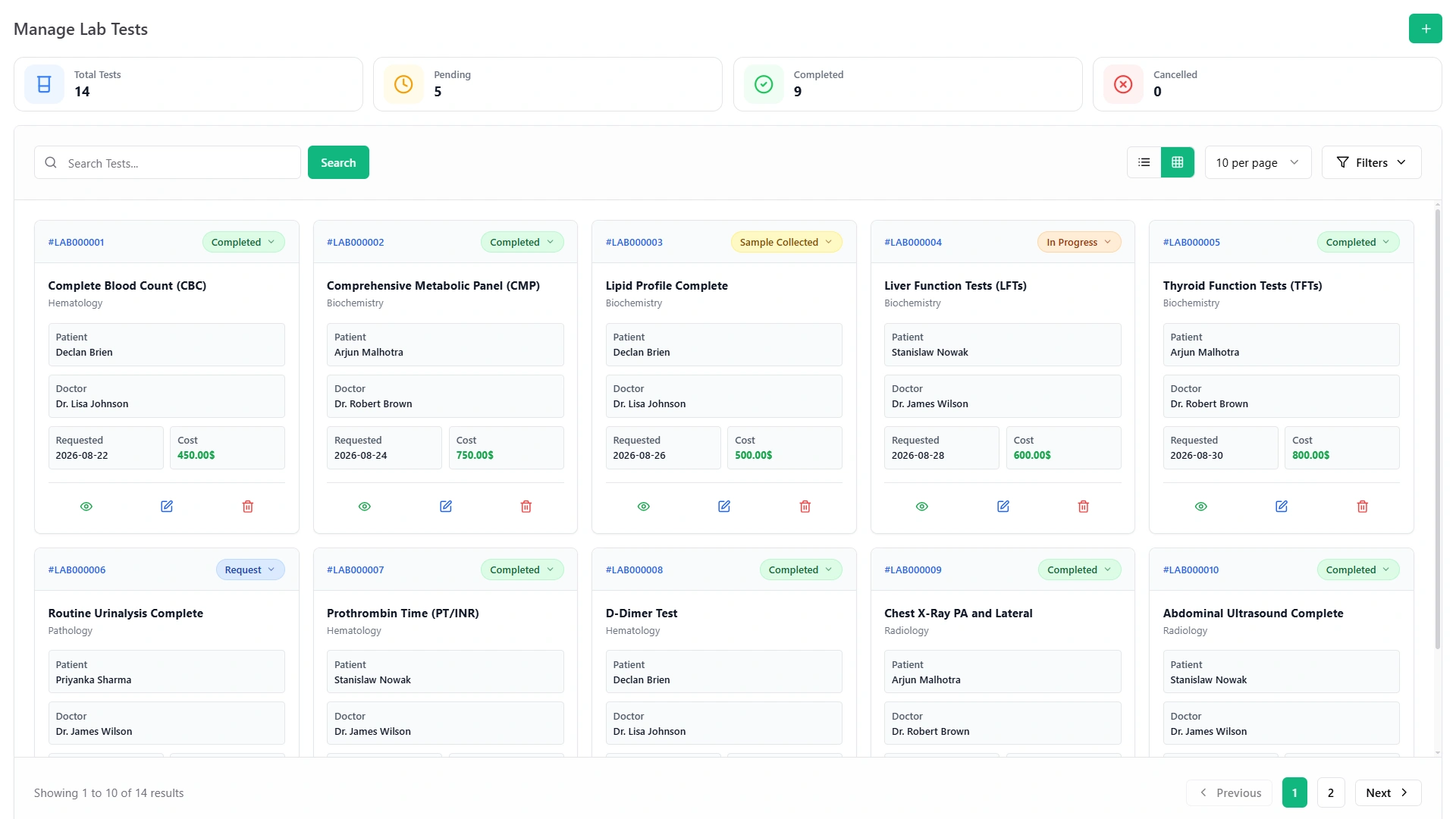Change In Progress status of #LAB000004
Viewport: 1456px width, 819px height.
pyautogui.click(x=1079, y=243)
